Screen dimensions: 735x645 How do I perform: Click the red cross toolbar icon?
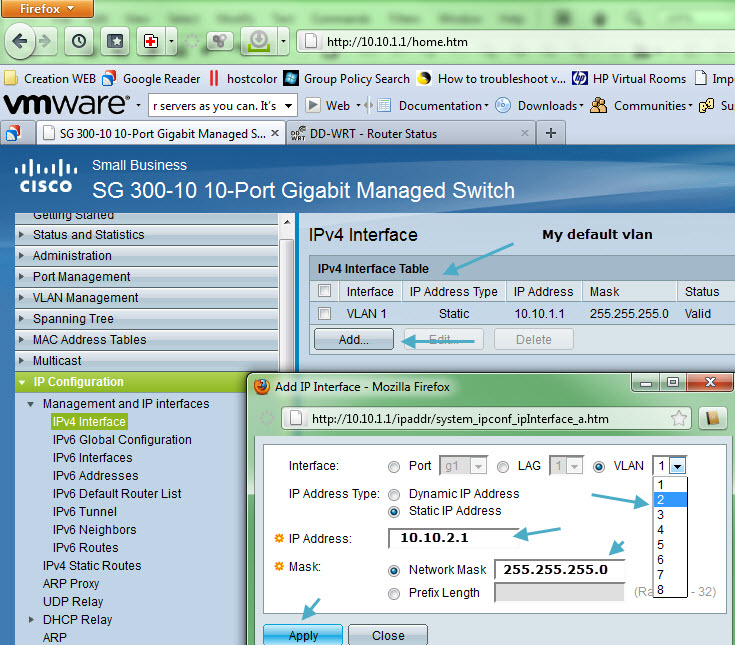(x=150, y=42)
